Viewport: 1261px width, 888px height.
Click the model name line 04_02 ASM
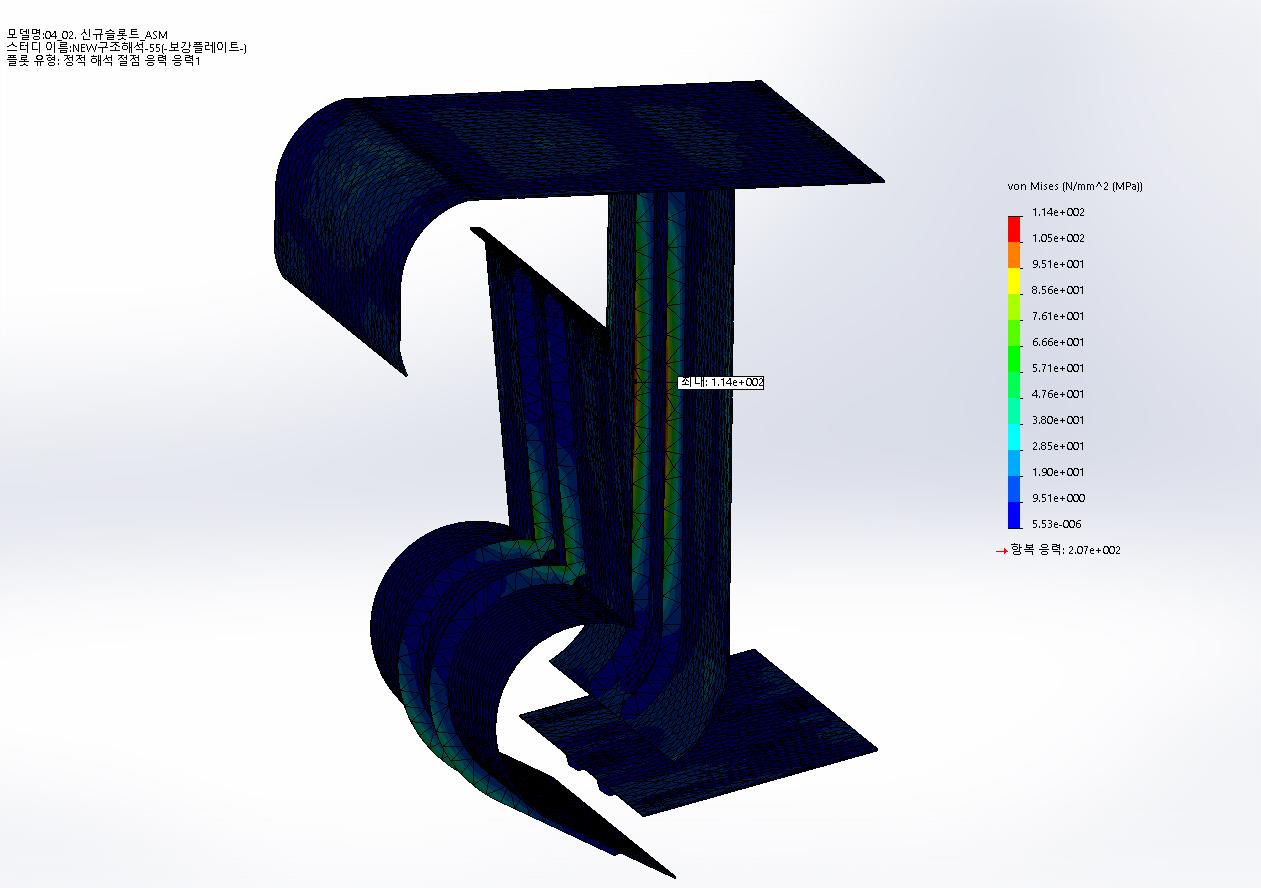94,34
